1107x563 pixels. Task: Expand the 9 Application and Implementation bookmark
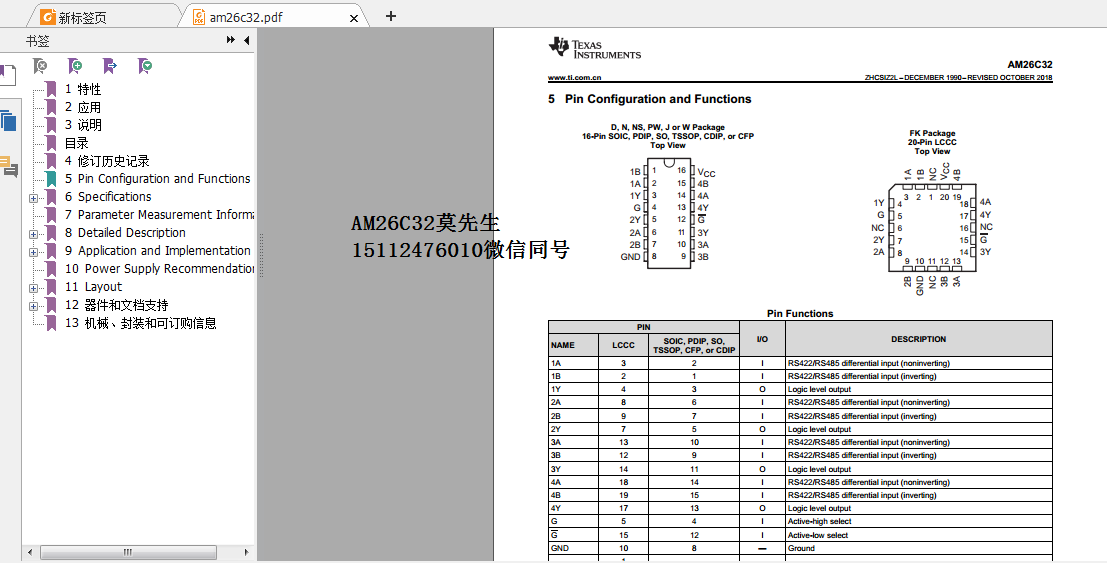pyautogui.click(x=33, y=252)
